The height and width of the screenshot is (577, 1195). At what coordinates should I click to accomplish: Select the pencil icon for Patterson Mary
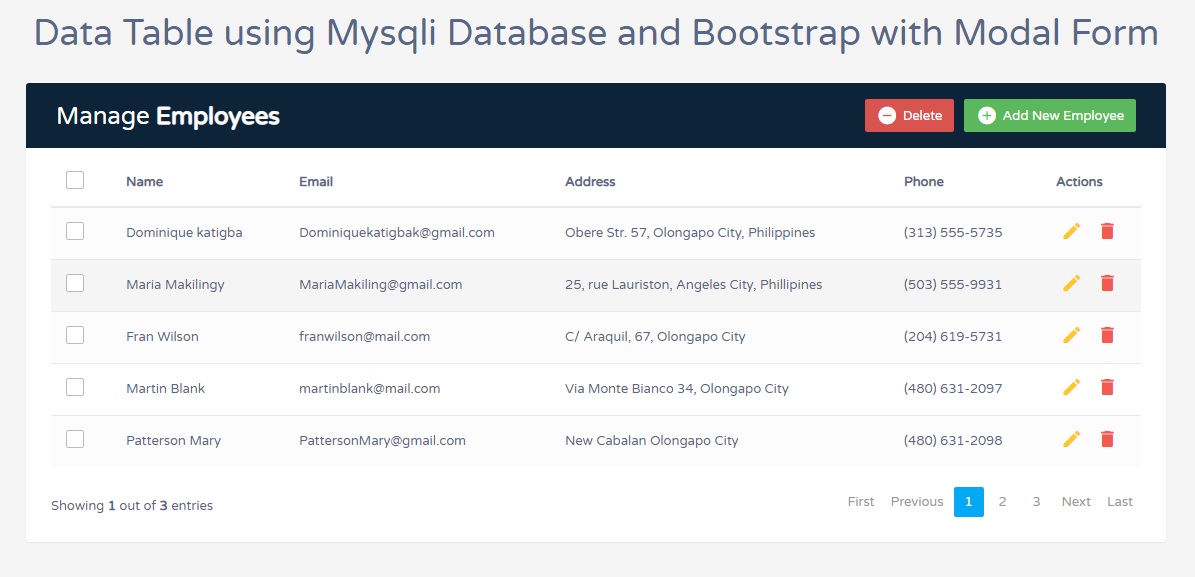tap(1071, 439)
